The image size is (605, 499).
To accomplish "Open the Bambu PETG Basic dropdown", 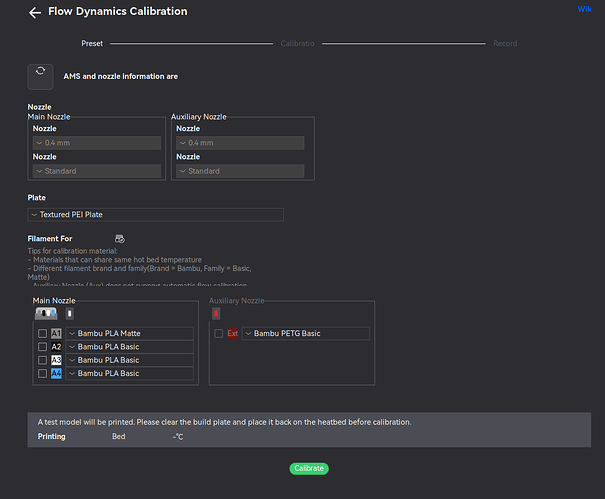I will 306,333.
